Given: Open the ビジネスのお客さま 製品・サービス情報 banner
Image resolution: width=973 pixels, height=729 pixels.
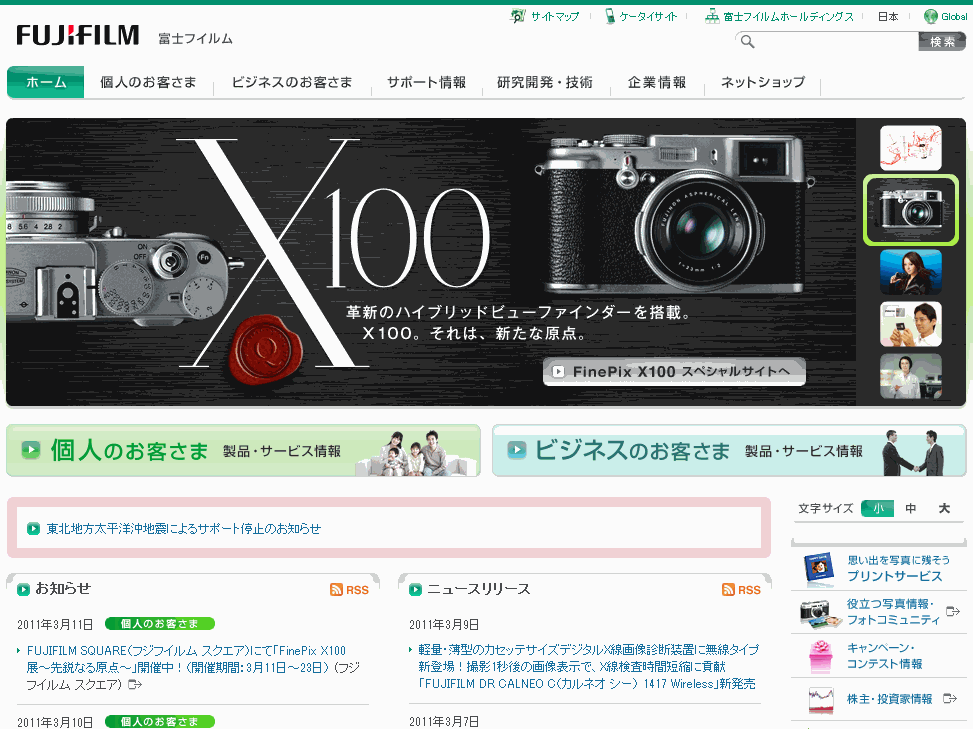Looking at the screenshot, I should [x=729, y=450].
